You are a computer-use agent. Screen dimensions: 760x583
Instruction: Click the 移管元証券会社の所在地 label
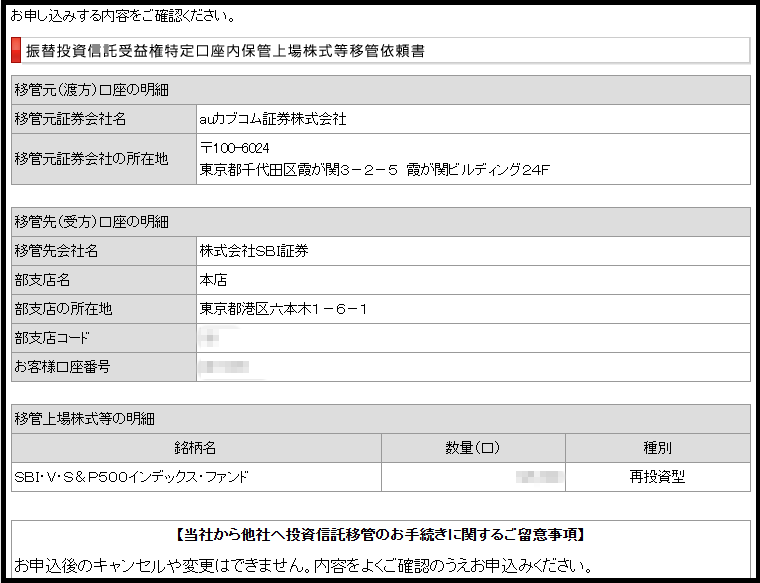tap(91, 159)
